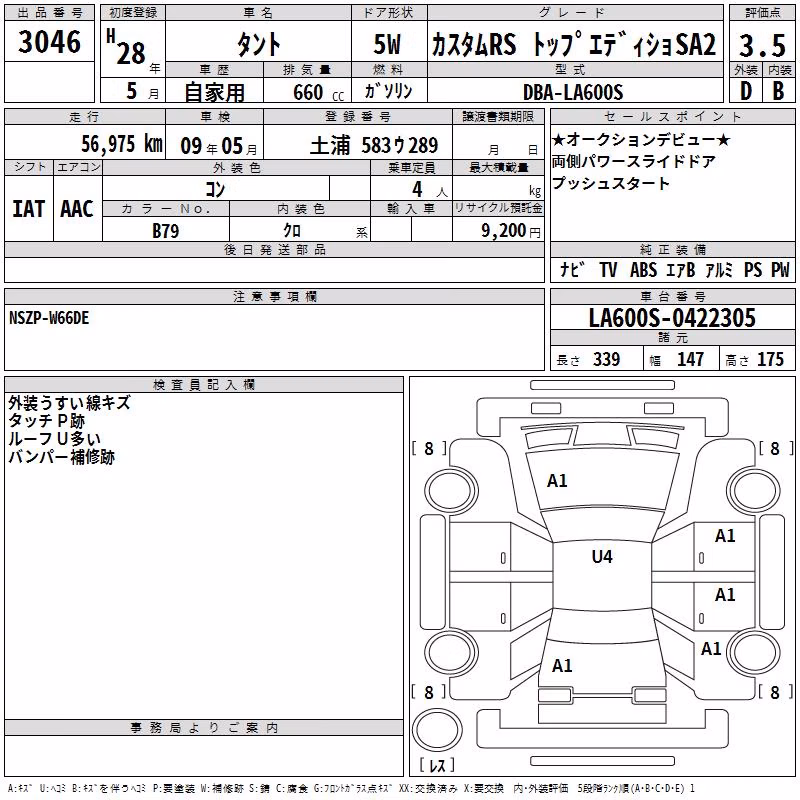
Task: Select A1 mark on rear hatch diagram
Action: pos(562,666)
